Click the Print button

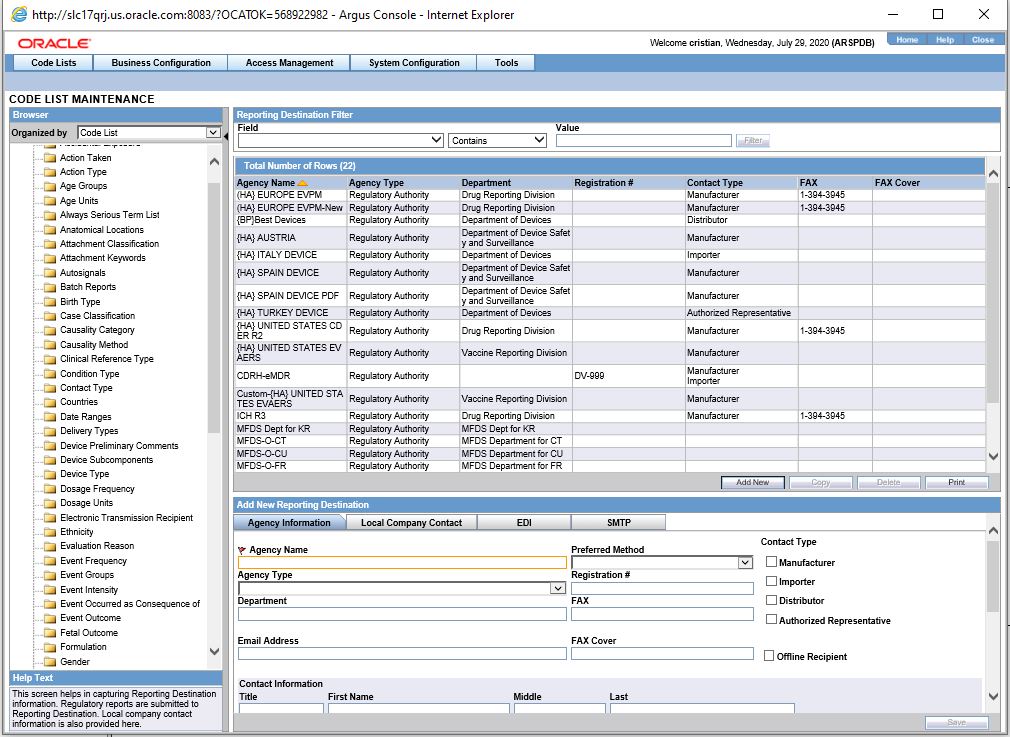(x=956, y=482)
